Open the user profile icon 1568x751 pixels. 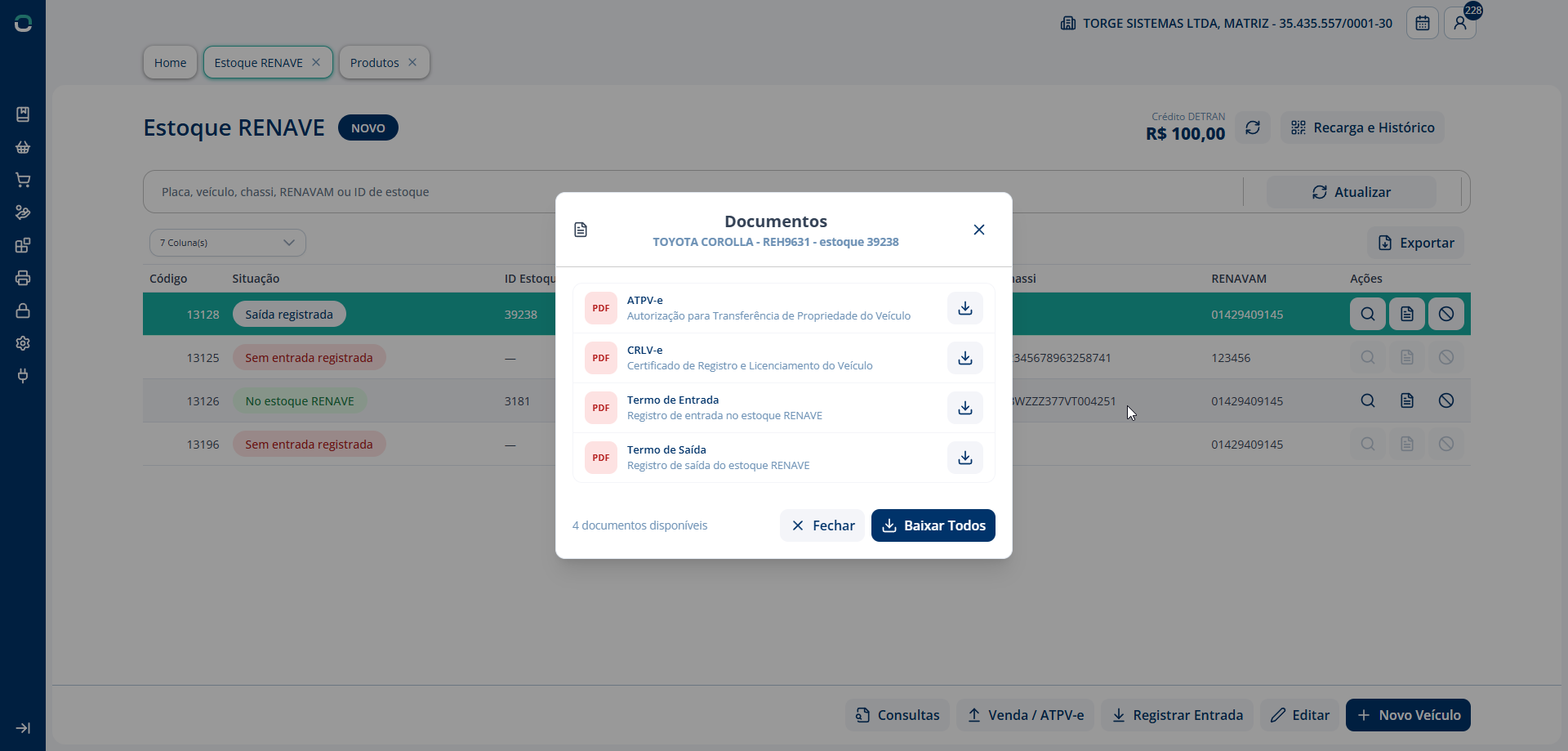1460,23
